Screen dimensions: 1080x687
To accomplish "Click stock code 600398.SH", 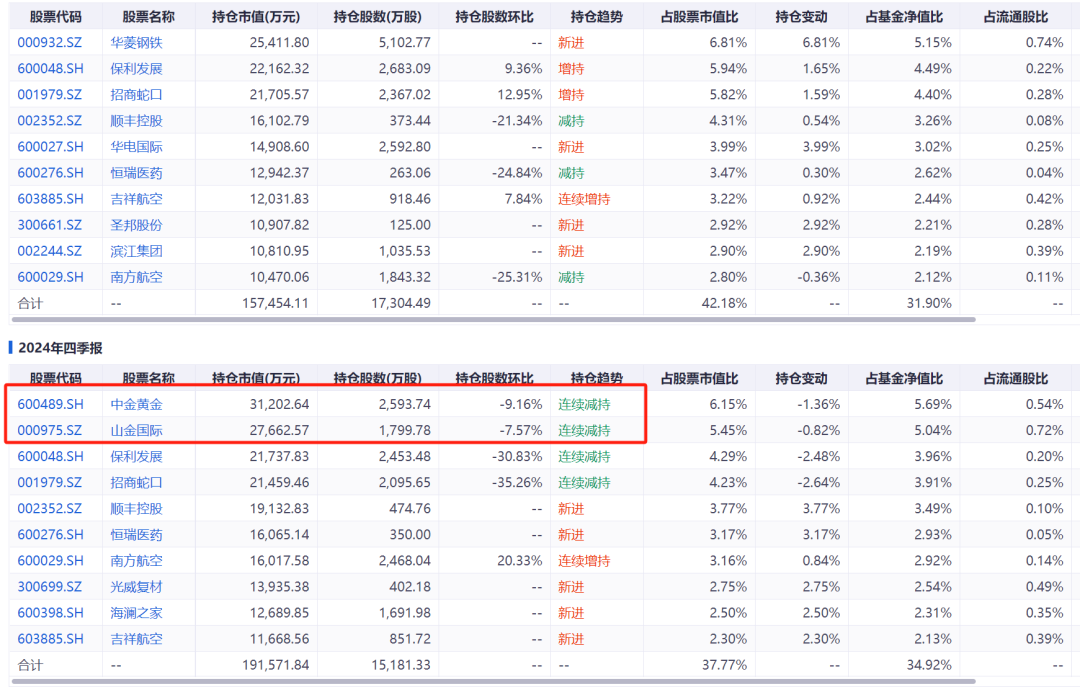I will 50,613.
